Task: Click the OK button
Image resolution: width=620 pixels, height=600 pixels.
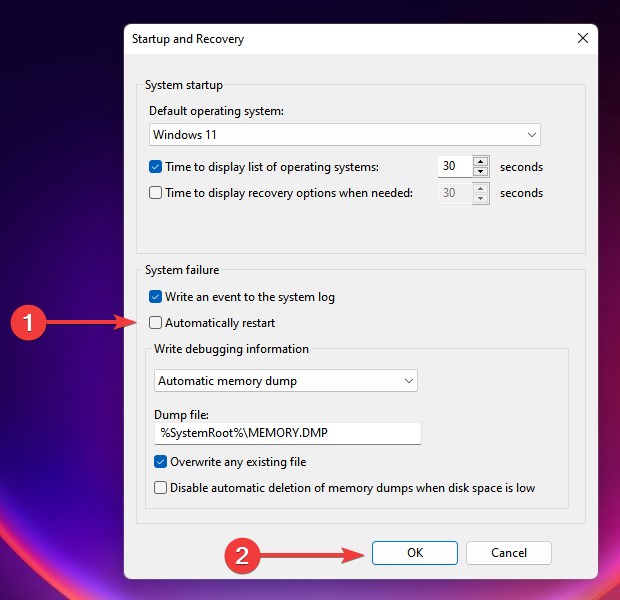Action: (415, 553)
